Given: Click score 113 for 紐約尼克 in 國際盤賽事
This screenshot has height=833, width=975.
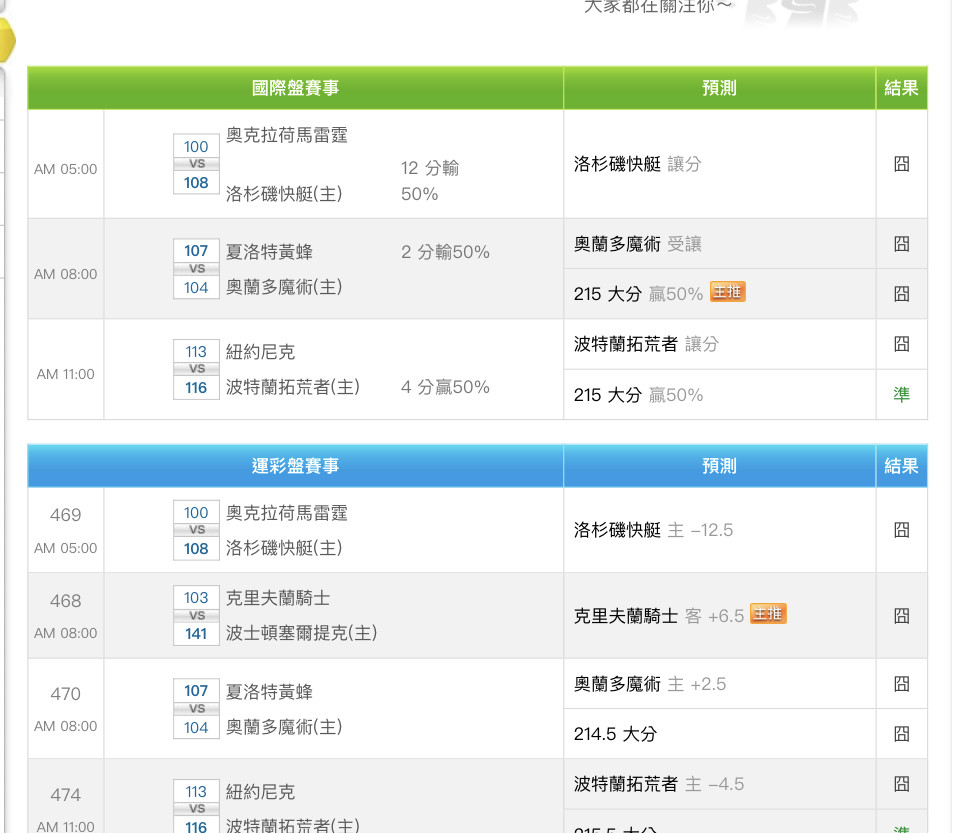Looking at the screenshot, I should pos(196,351).
